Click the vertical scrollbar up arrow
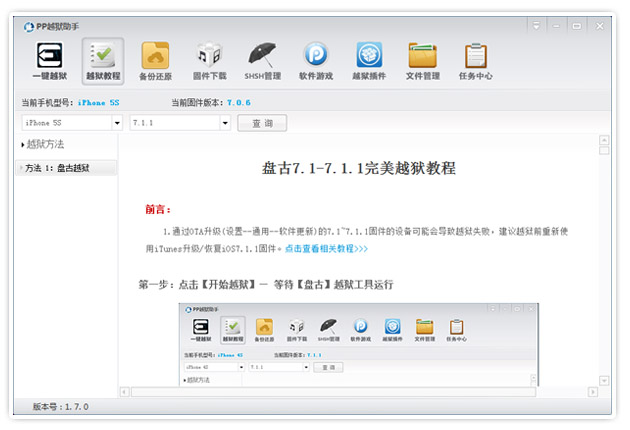 click(604, 140)
